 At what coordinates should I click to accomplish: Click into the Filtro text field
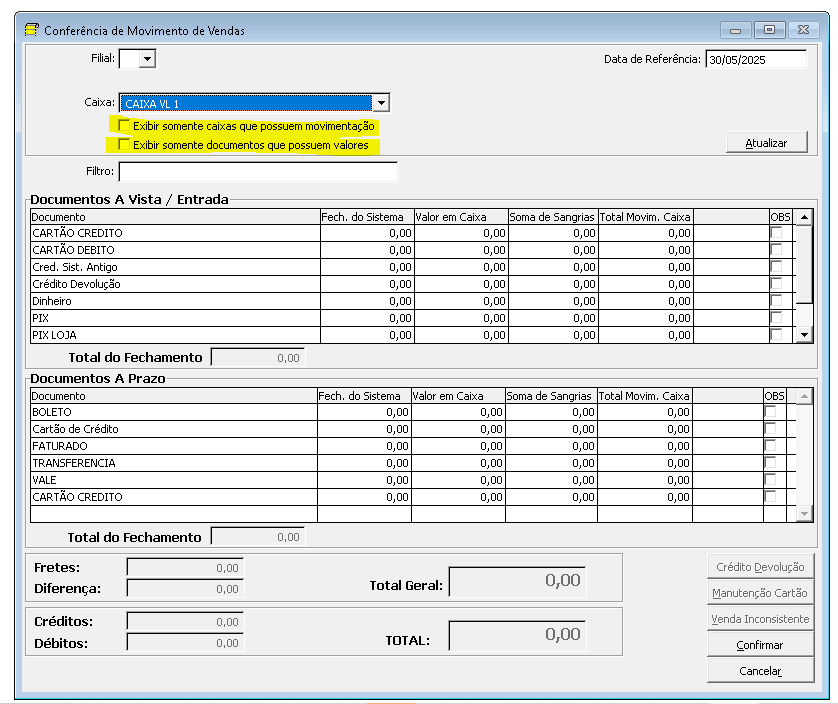[258, 172]
